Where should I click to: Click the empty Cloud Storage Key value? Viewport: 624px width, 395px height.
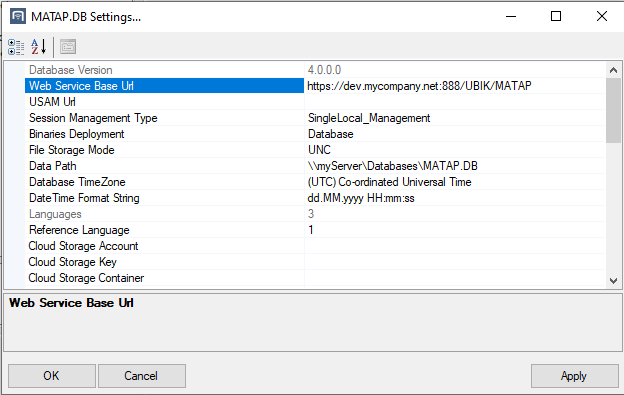455,262
